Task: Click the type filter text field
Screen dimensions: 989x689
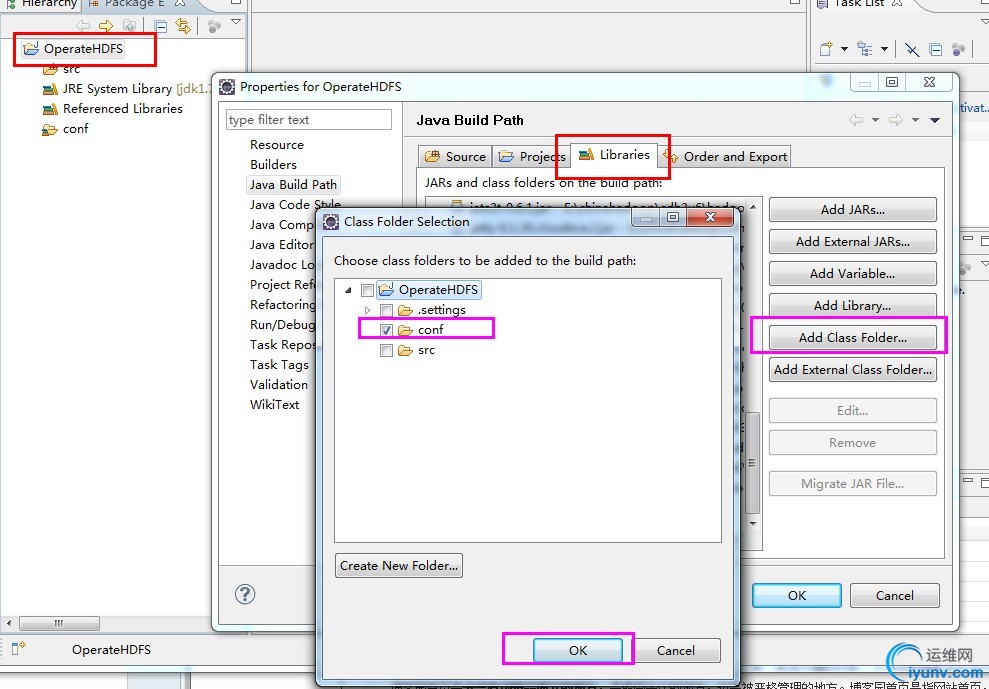Action: 308,120
